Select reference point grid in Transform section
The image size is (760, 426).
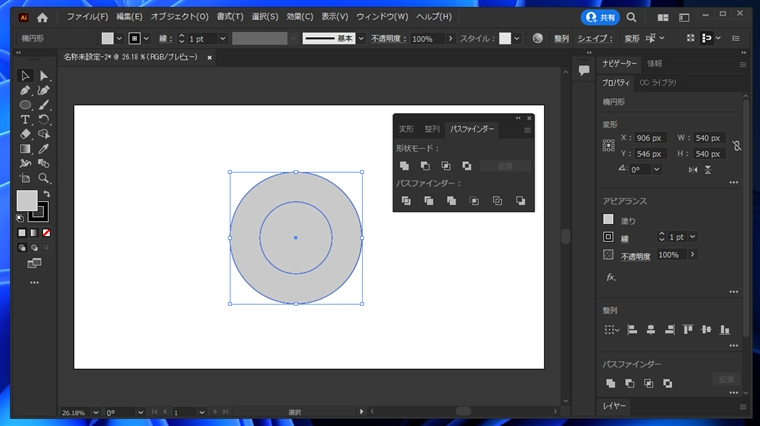tap(609, 145)
